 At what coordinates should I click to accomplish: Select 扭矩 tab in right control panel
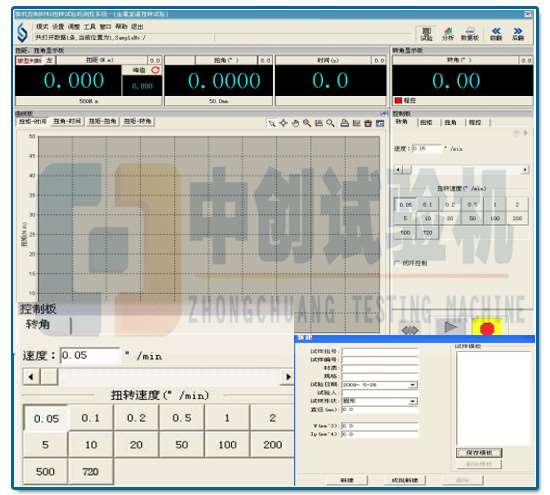[426, 122]
